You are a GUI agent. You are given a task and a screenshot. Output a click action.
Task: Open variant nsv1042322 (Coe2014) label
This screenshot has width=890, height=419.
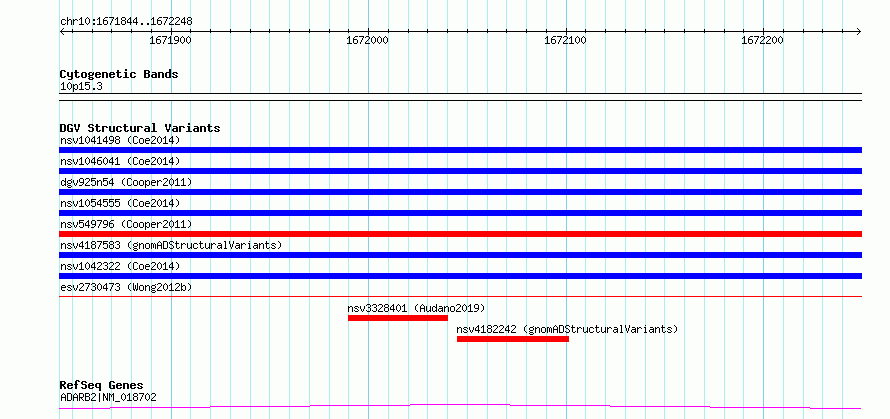120,266
